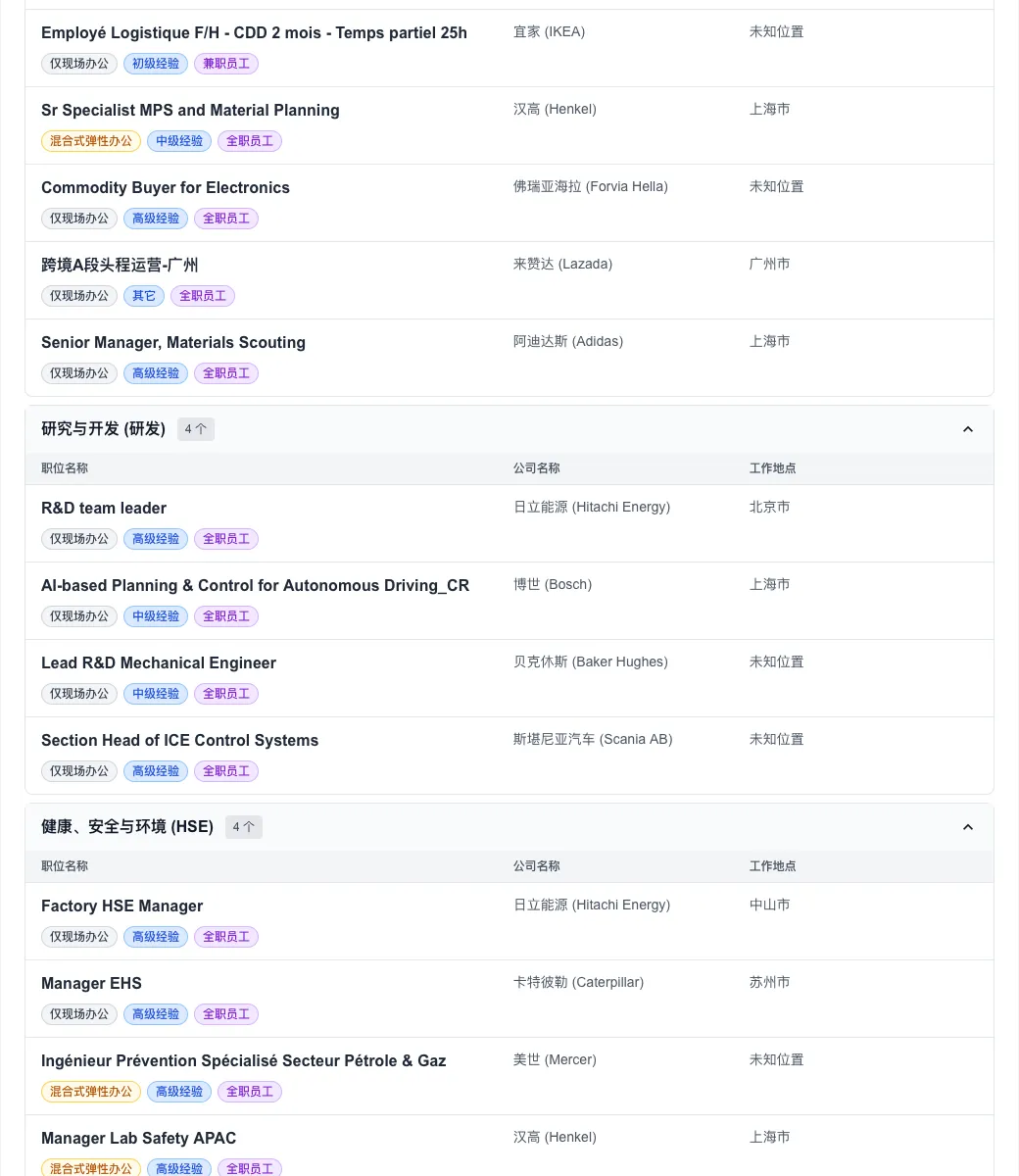
Task: Click the 兼职员工 tag on Employé Logistique
Action: (x=226, y=64)
